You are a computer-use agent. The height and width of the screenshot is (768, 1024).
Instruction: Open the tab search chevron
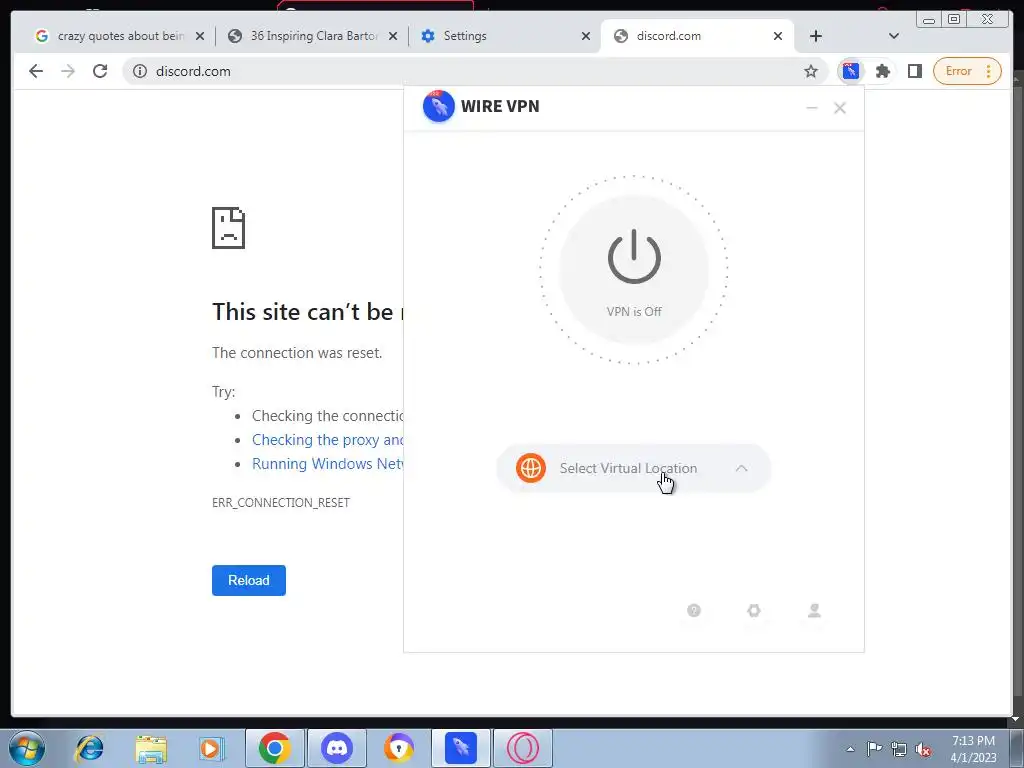click(894, 36)
